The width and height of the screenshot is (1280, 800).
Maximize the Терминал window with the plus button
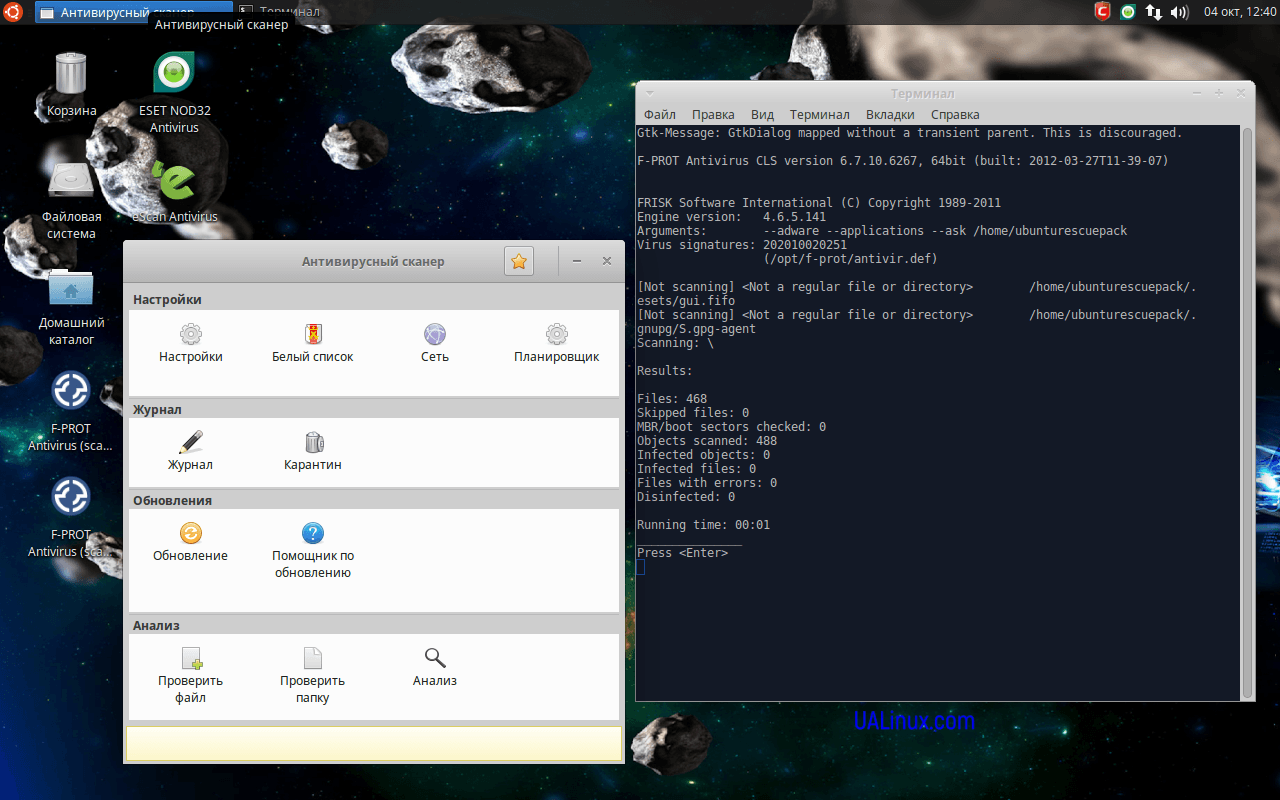(x=1219, y=93)
